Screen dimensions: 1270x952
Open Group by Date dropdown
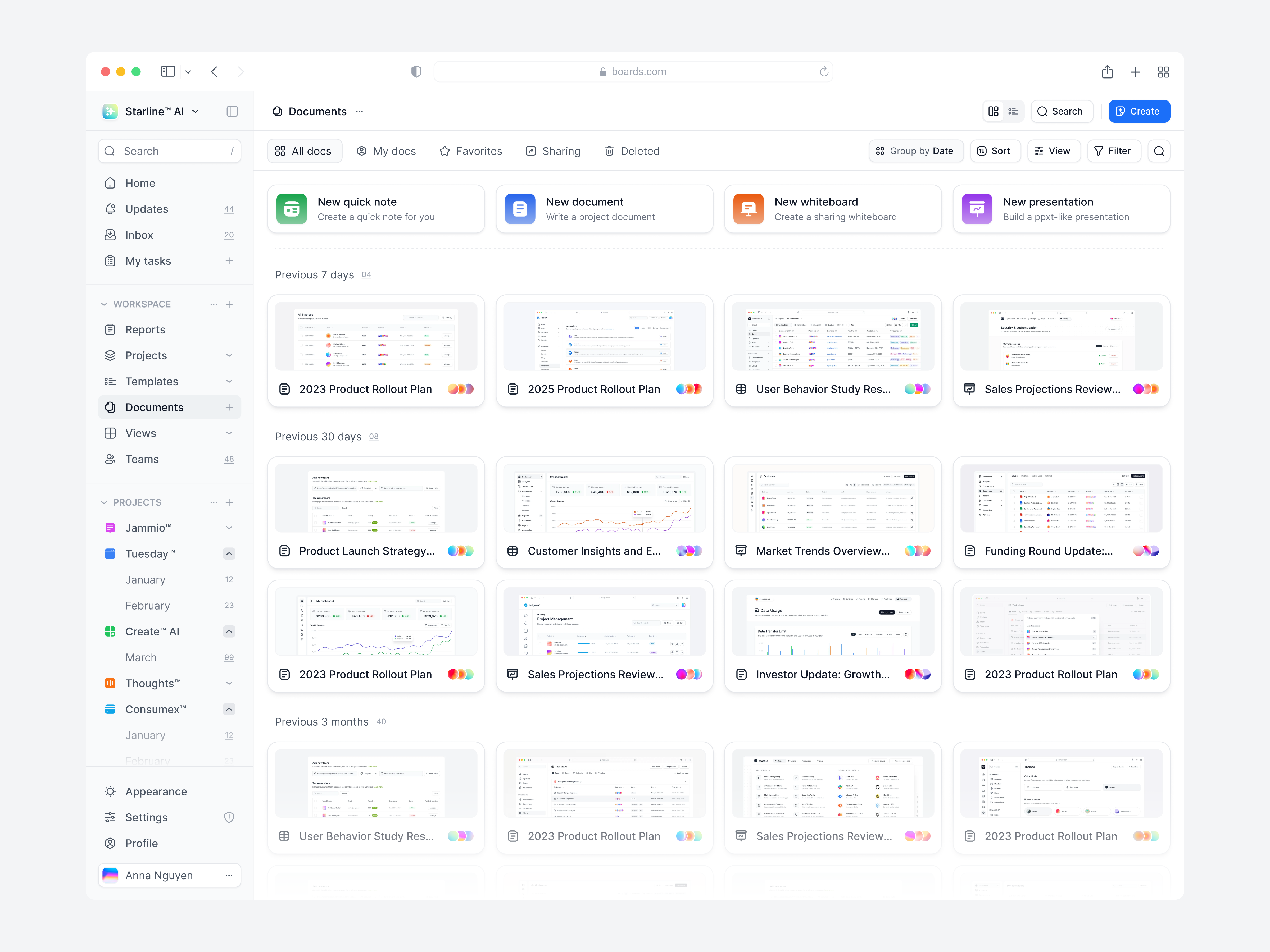coord(916,151)
